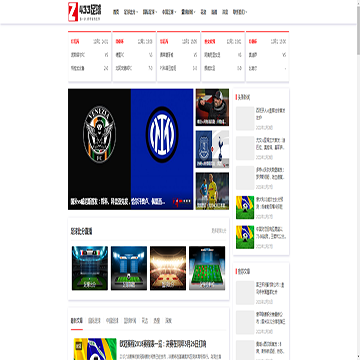
Task: Select the first news tab, underlined in red
Action: coord(77,321)
